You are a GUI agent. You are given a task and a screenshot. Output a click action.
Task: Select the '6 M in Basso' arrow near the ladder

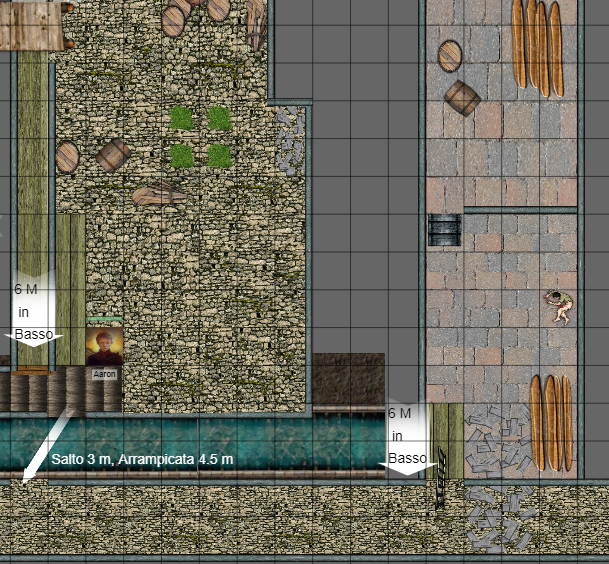click(x=408, y=435)
